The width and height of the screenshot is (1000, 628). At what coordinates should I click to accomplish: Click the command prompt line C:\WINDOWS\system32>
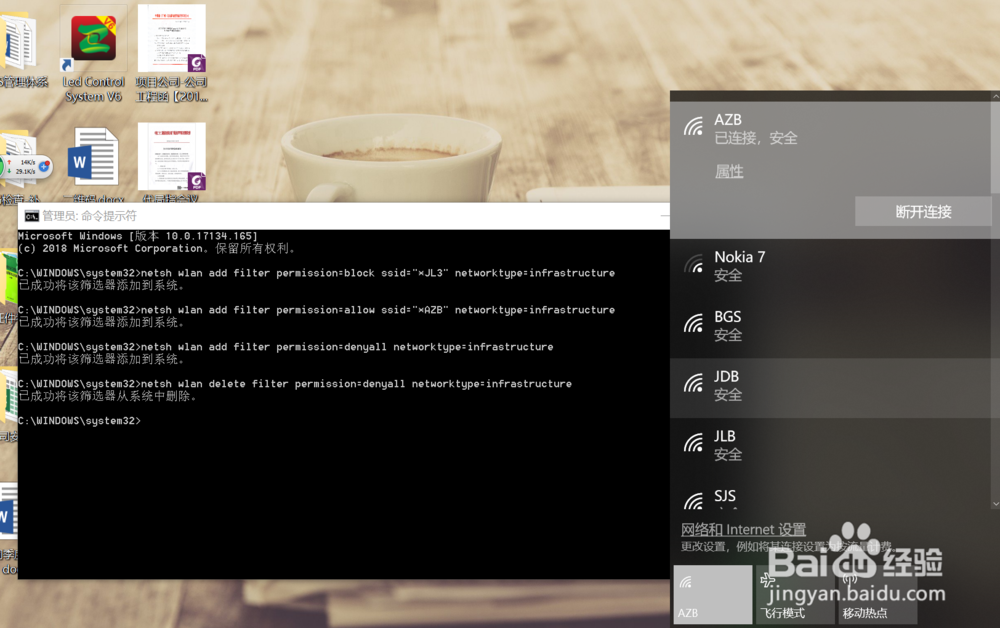point(79,421)
